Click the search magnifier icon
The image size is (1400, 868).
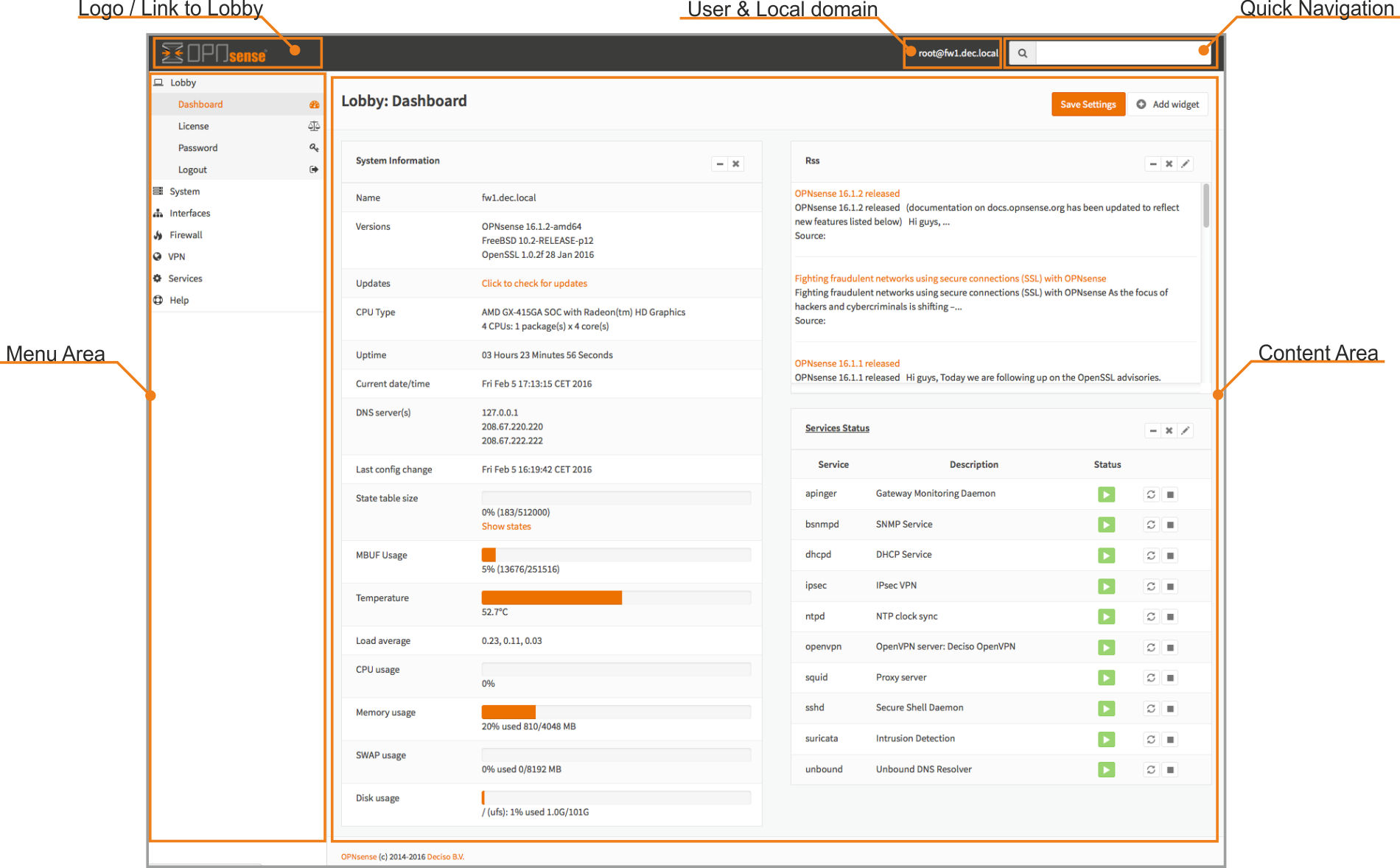1023,53
